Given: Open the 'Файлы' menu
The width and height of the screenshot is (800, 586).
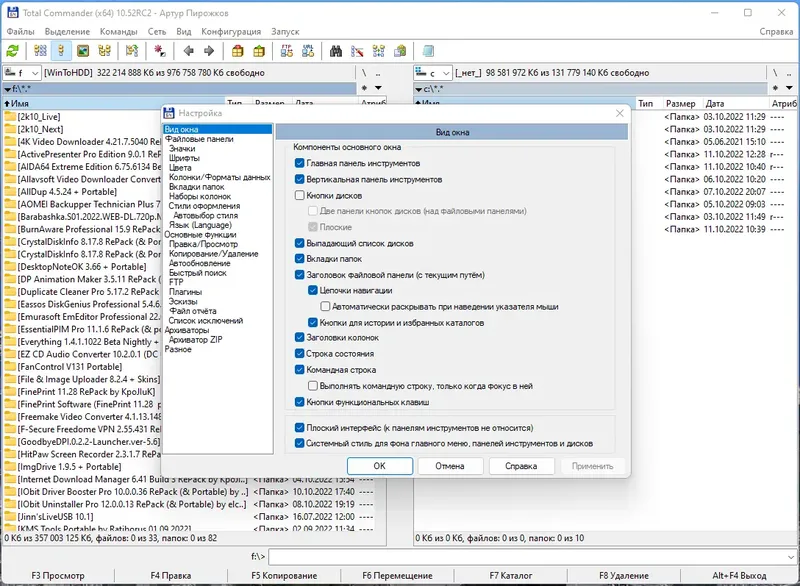Looking at the screenshot, I should [20, 32].
